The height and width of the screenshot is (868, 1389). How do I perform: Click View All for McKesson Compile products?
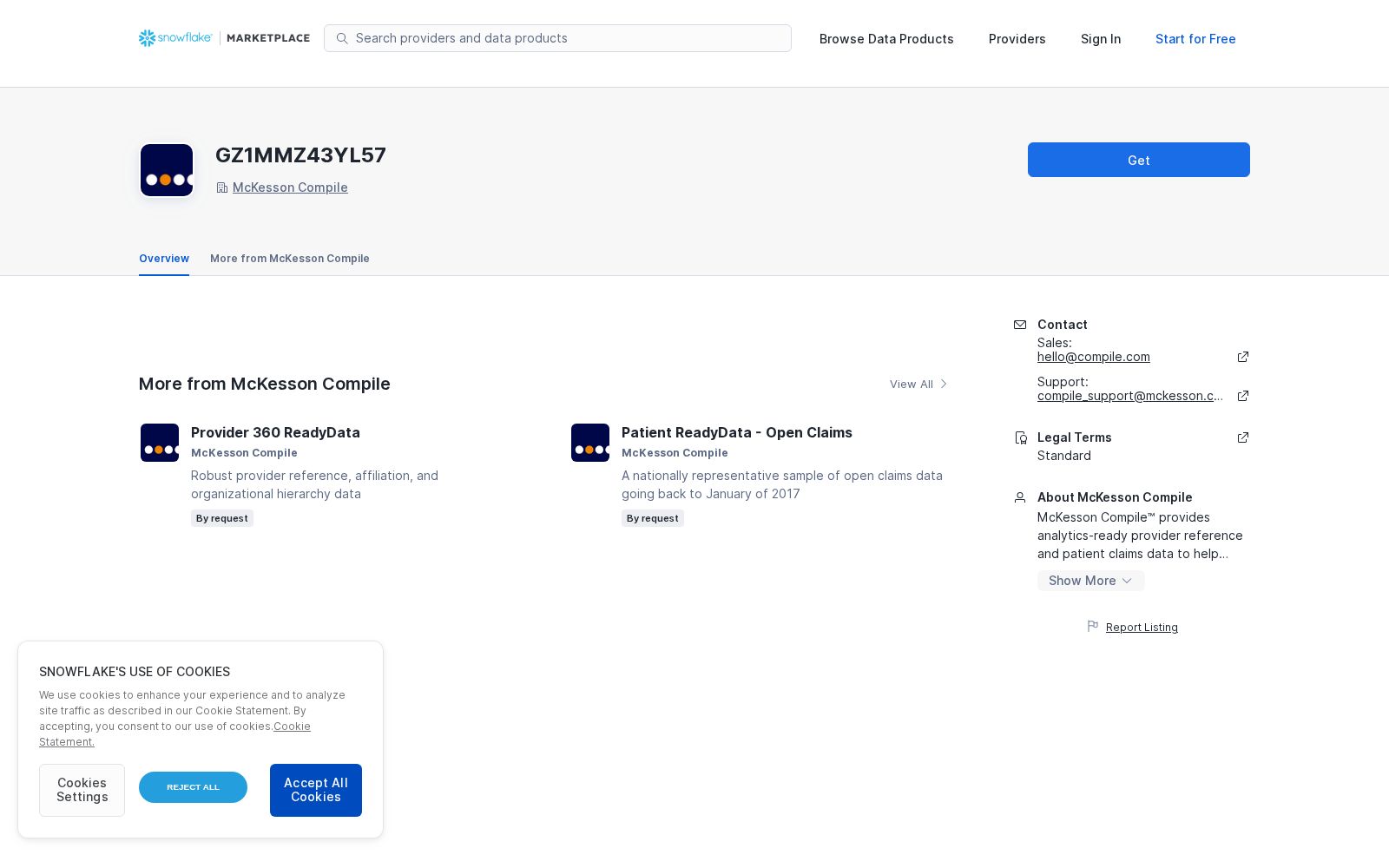918,384
